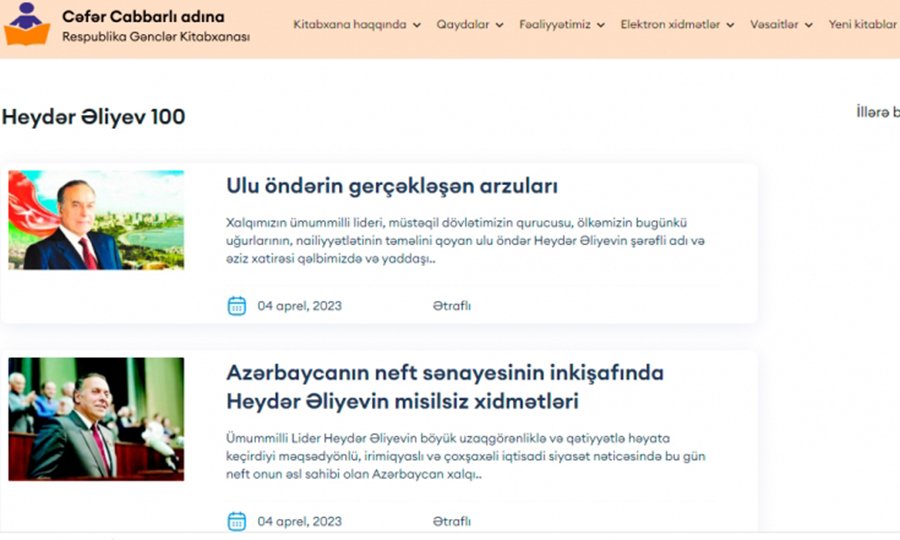Click date text of neft sənayesi article
The width and height of the screenshot is (900, 540).
point(299,521)
